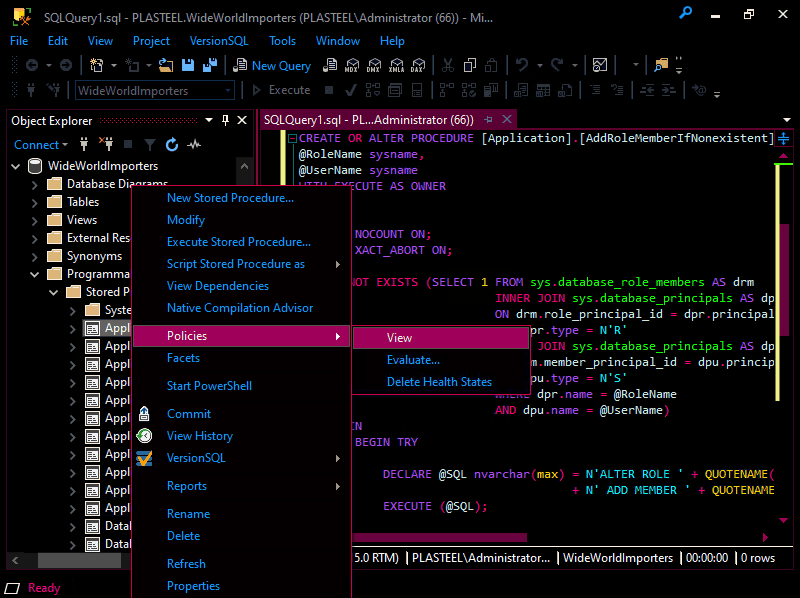Screen dimensions: 800x598
Task: Click the New Project icon
Action: (x=96, y=65)
